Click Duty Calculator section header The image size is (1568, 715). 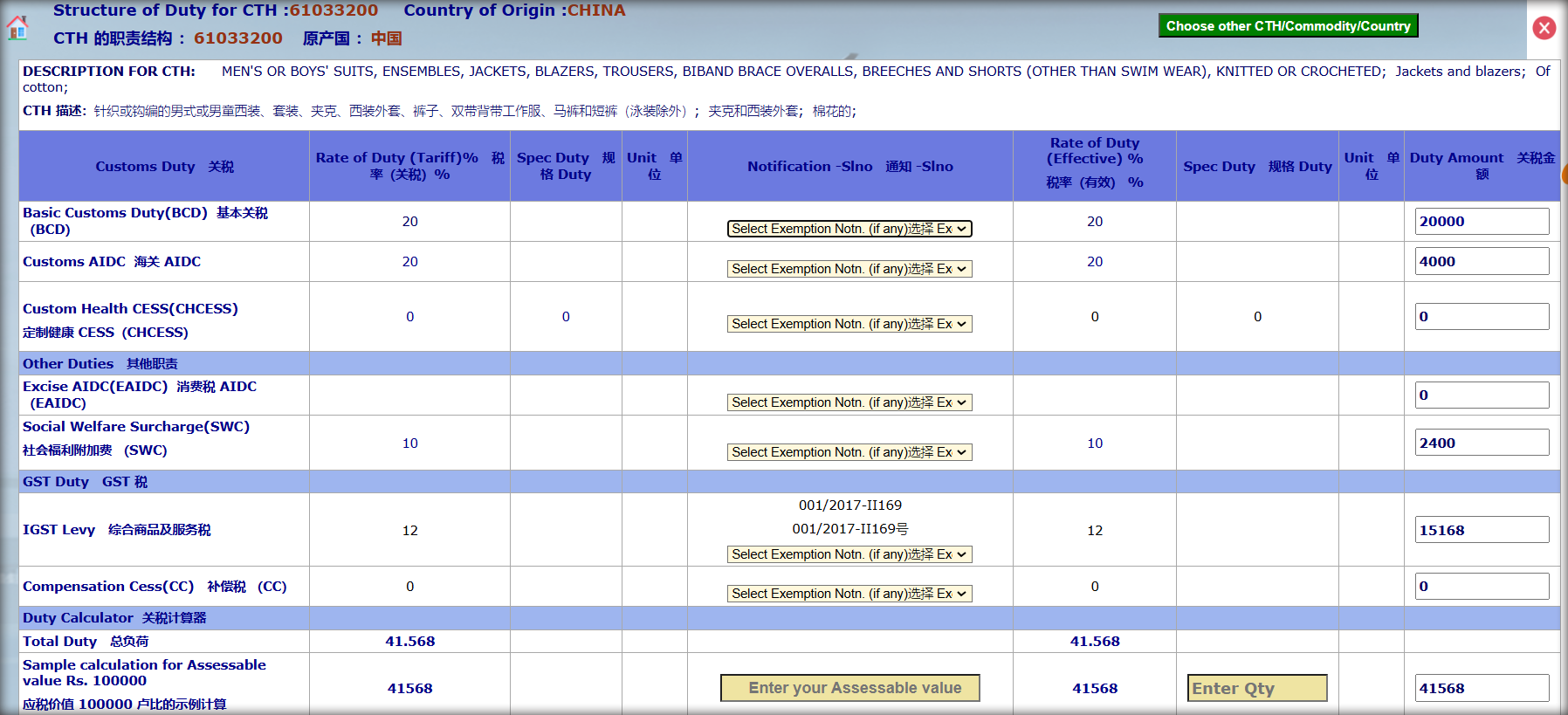click(114, 617)
